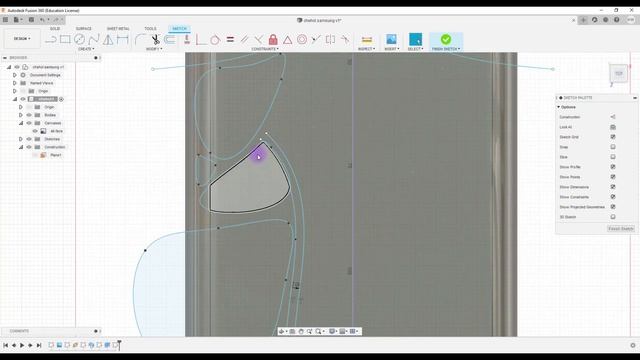Image resolution: width=640 pixels, height=360 pixels.
Task: Apply the Curvature constraint
Action: [345, 40]
